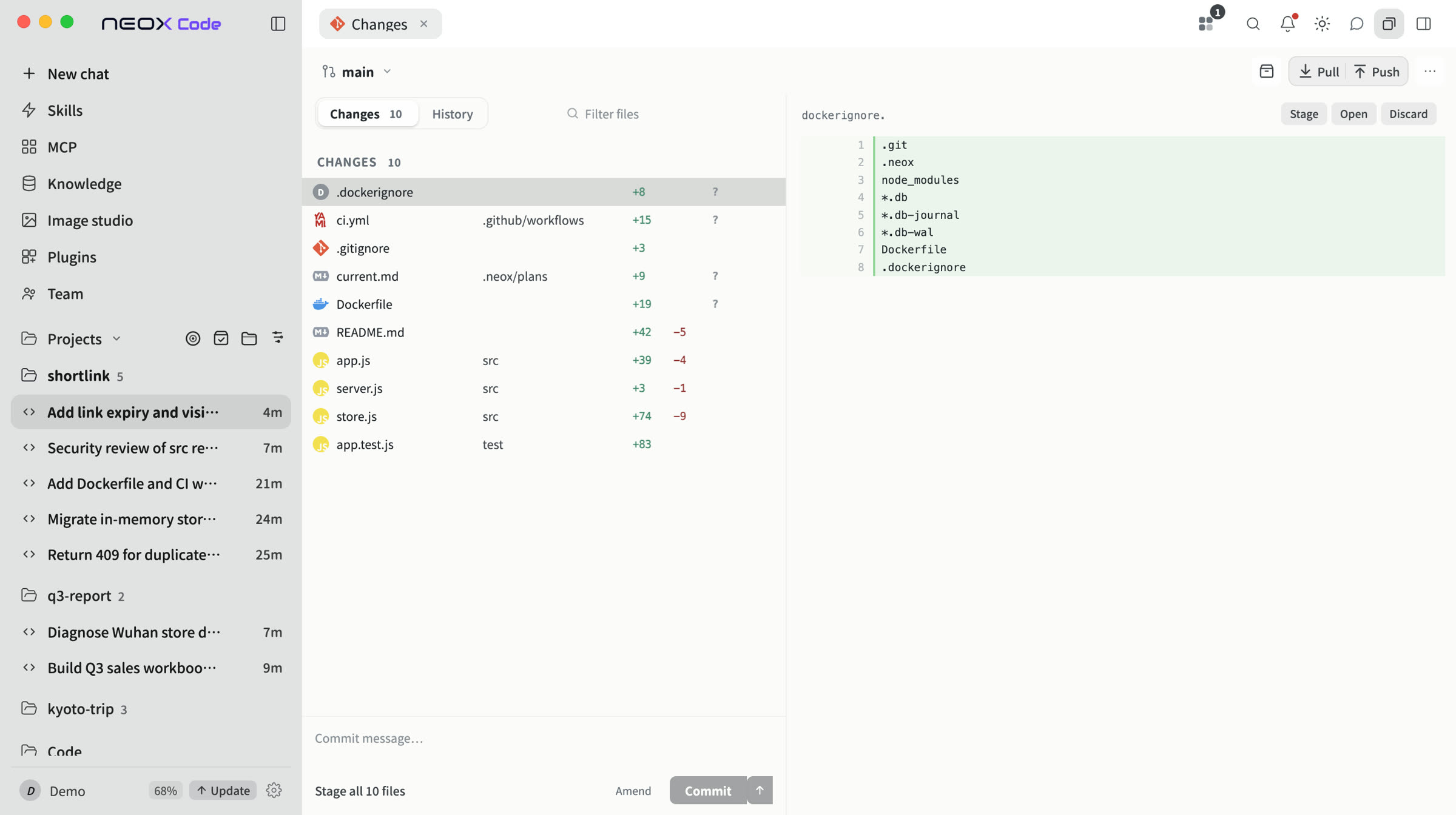Viewport: 1456px width, 815px height.
Task: Open notifications bell
Action: pos(1287,24)
